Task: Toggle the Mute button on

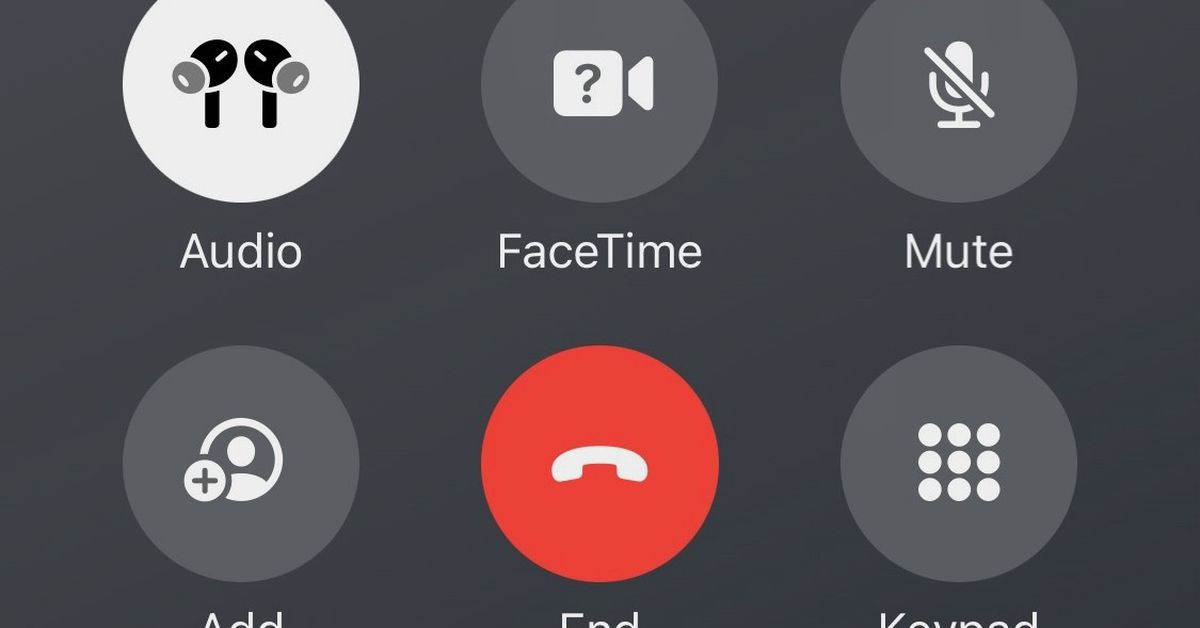Action: pyautogui.click(x=958, y=84)
